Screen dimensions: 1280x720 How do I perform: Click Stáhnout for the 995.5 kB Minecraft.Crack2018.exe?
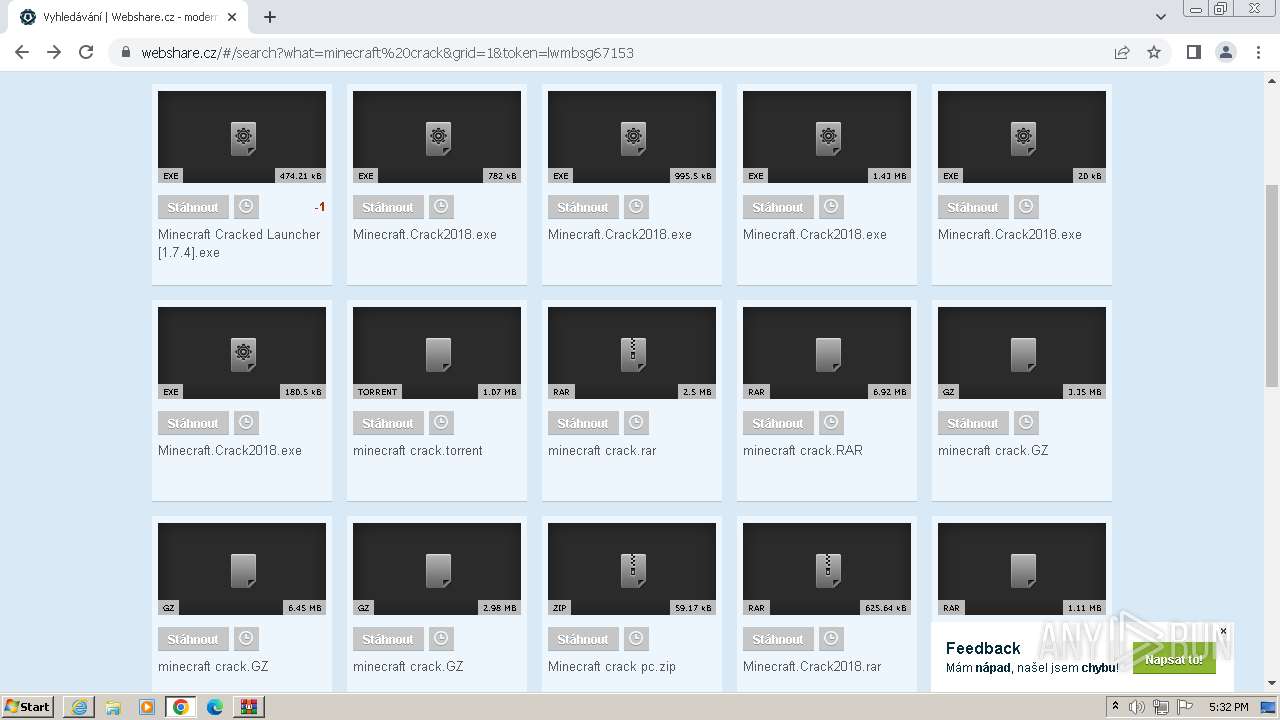pyautogui.click(x=583, y=207)
